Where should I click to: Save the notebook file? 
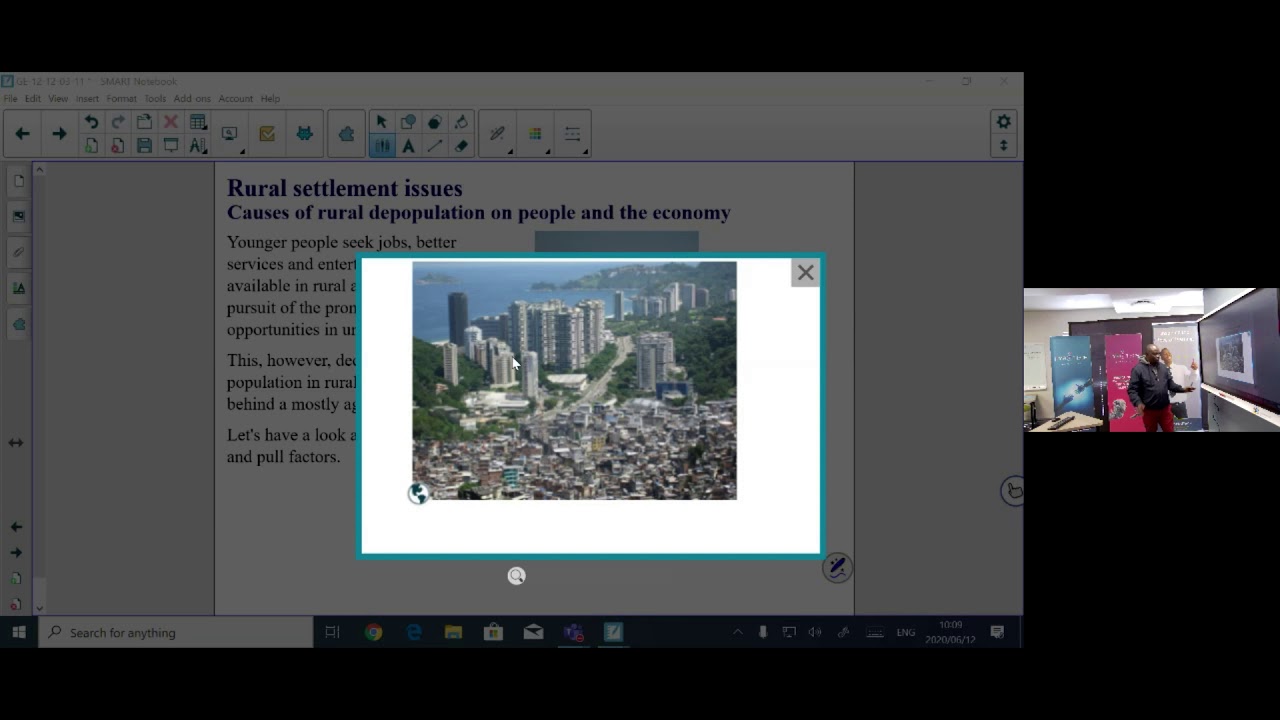coord(144,146)
